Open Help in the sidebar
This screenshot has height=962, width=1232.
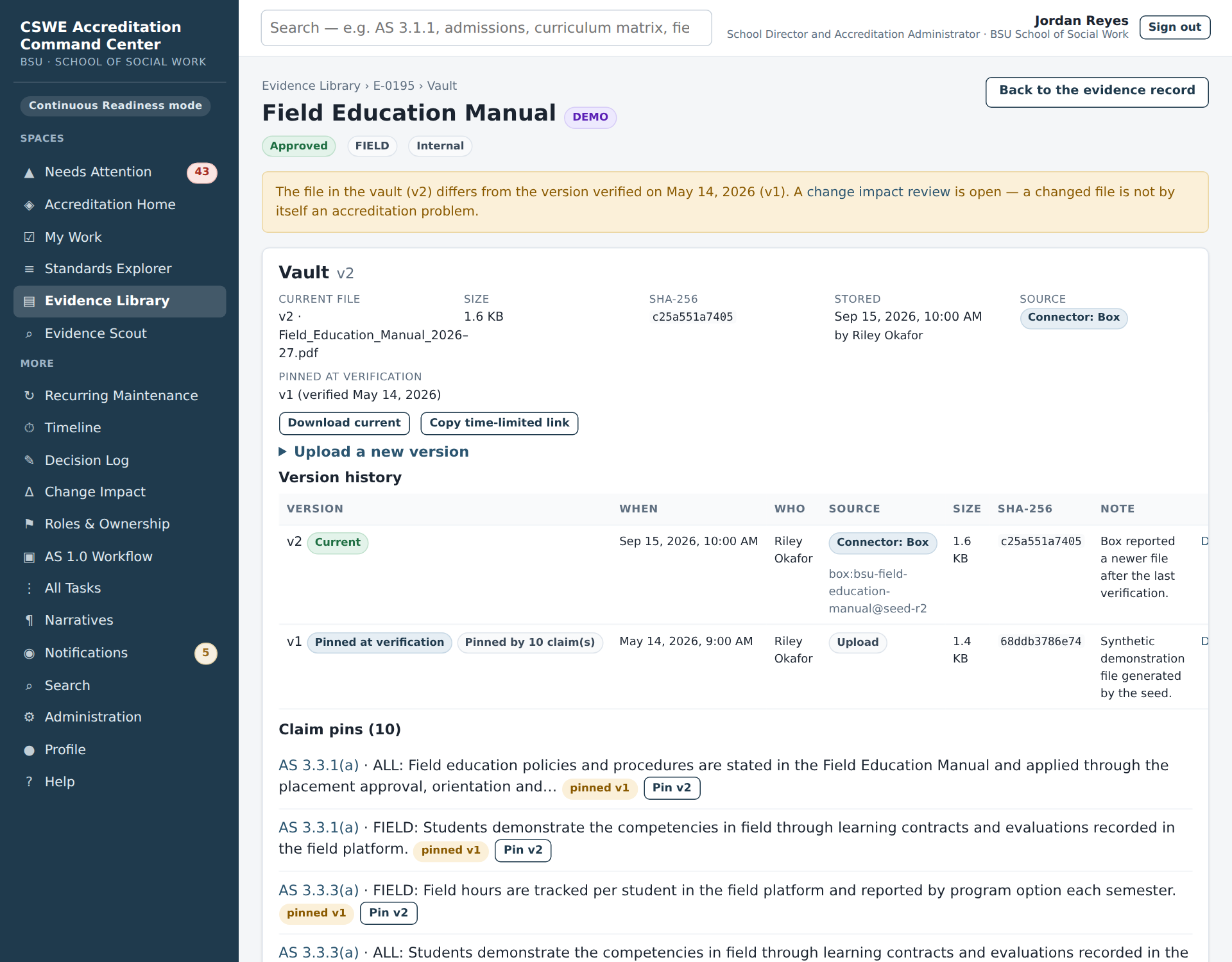coord(119,782)
